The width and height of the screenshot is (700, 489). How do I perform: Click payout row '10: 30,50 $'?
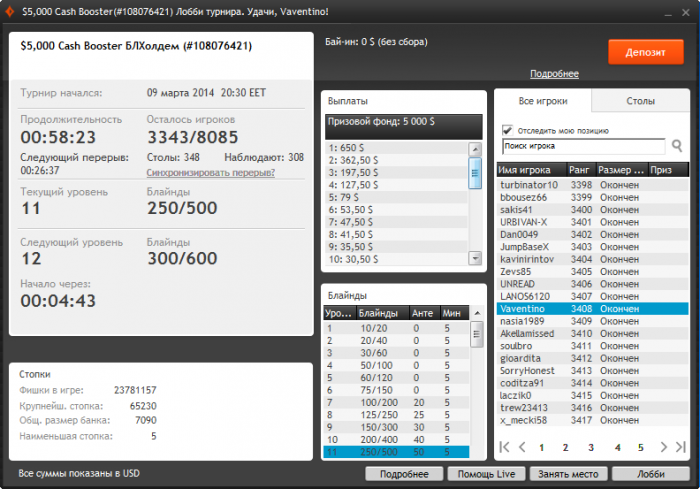(396, 259)
